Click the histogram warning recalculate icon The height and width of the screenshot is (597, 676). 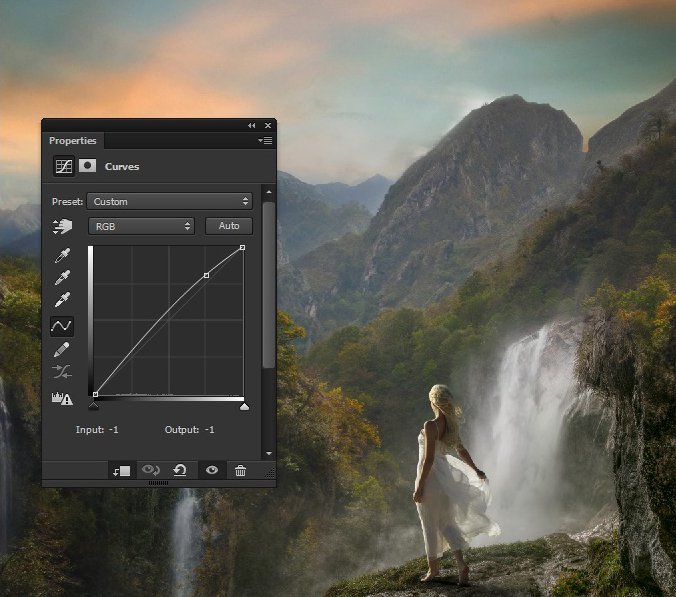(62, 397)
